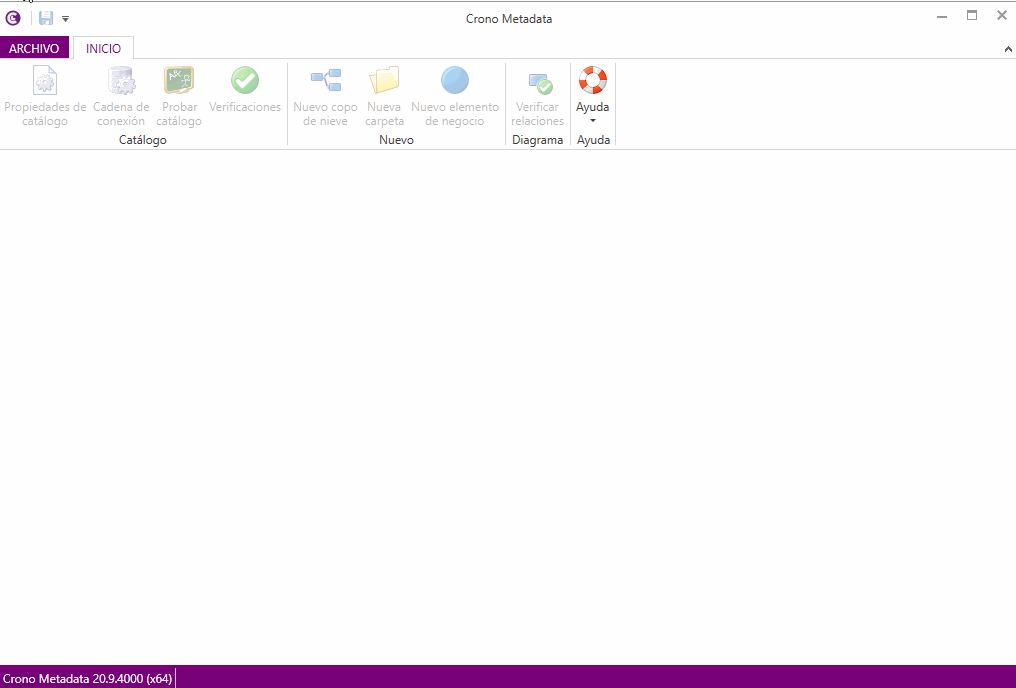Open the ARCHIVO tab

tap(34, 48)
